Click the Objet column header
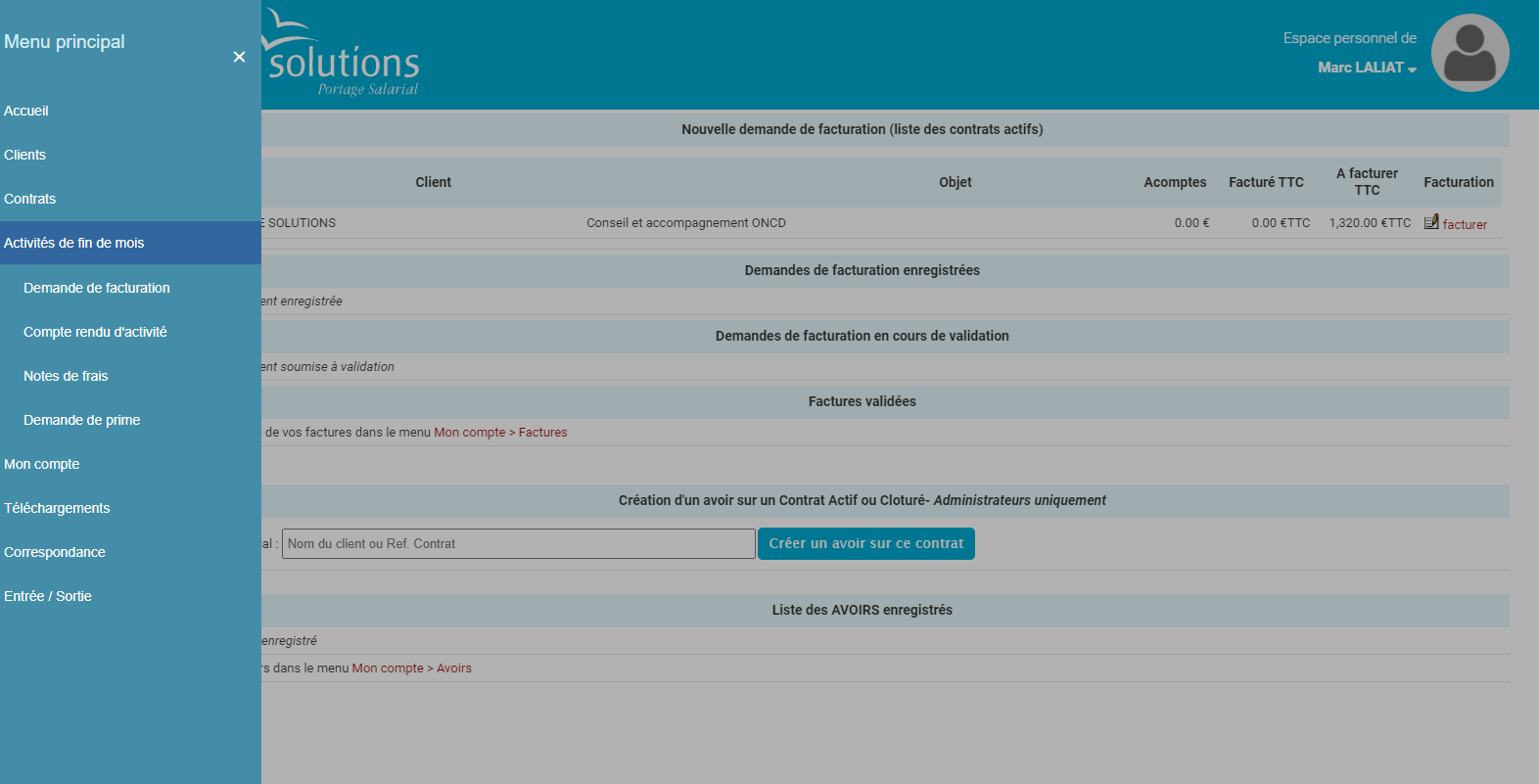The width and height of the screenshot is (1539, 784). pos(956,182)
